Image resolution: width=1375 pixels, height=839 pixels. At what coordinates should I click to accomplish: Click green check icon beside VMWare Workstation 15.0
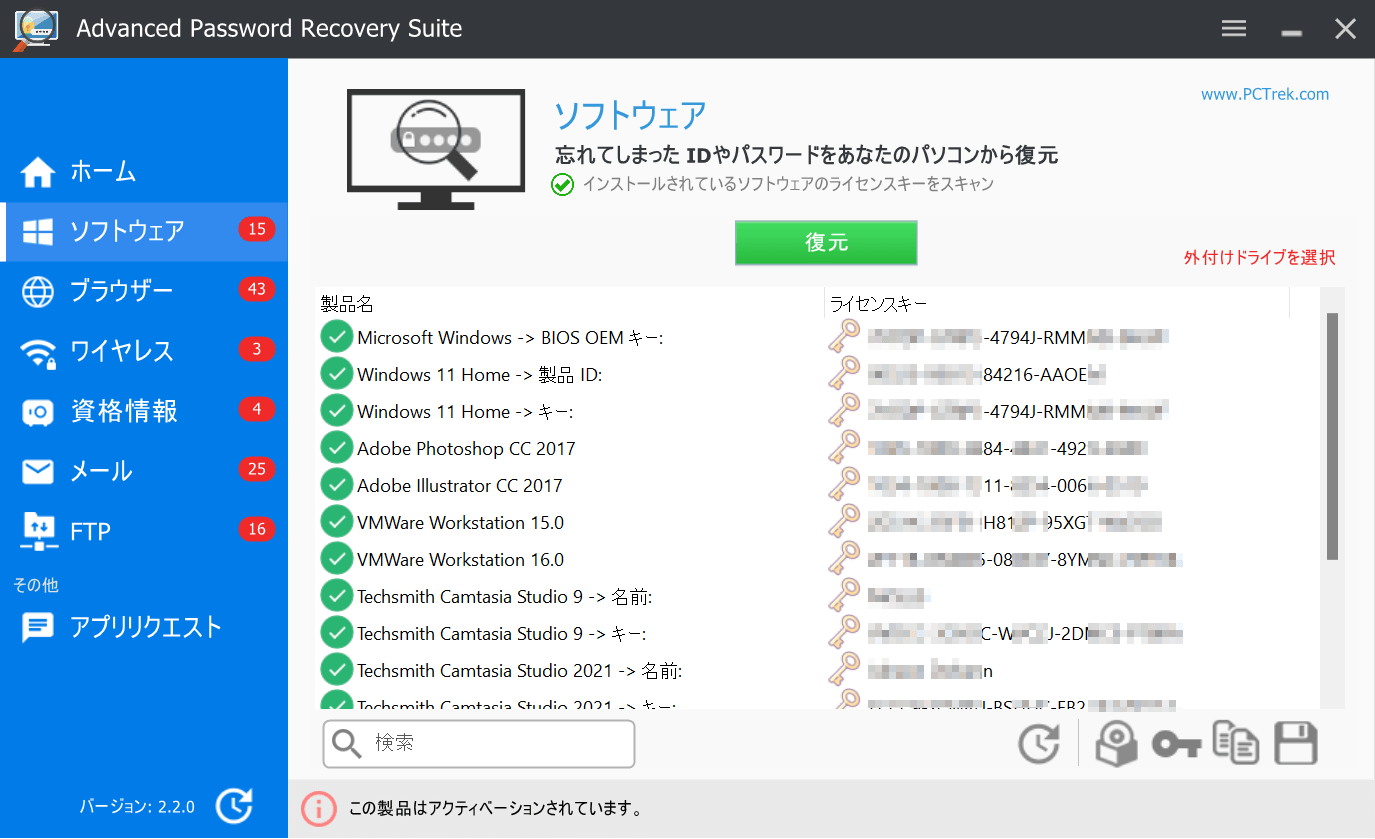click(337, 522)
